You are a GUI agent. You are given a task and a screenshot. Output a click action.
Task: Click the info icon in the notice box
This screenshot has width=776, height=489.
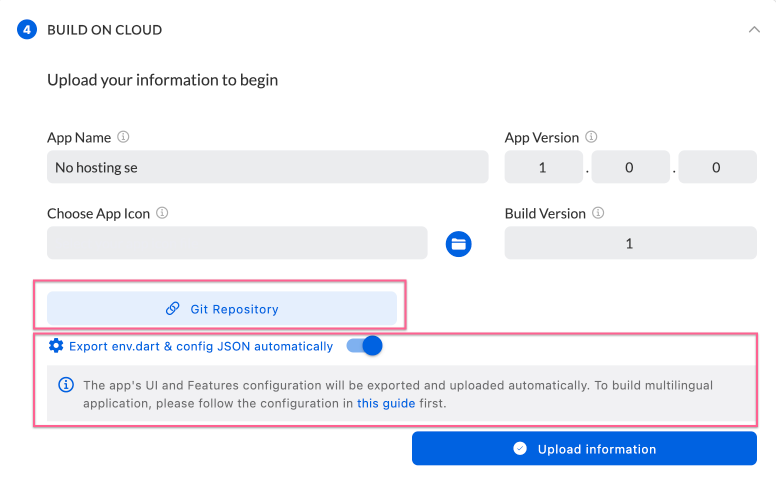(66, 384)
